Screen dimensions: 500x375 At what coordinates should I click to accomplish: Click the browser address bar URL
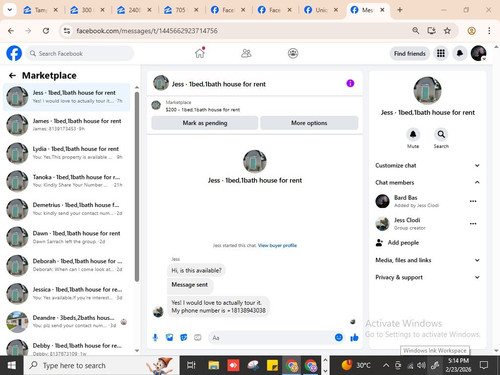point(147,31)
